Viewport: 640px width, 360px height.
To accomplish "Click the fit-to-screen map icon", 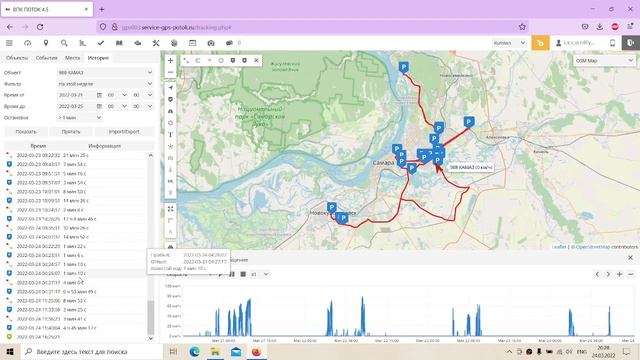I will click(x=170, y=209).
